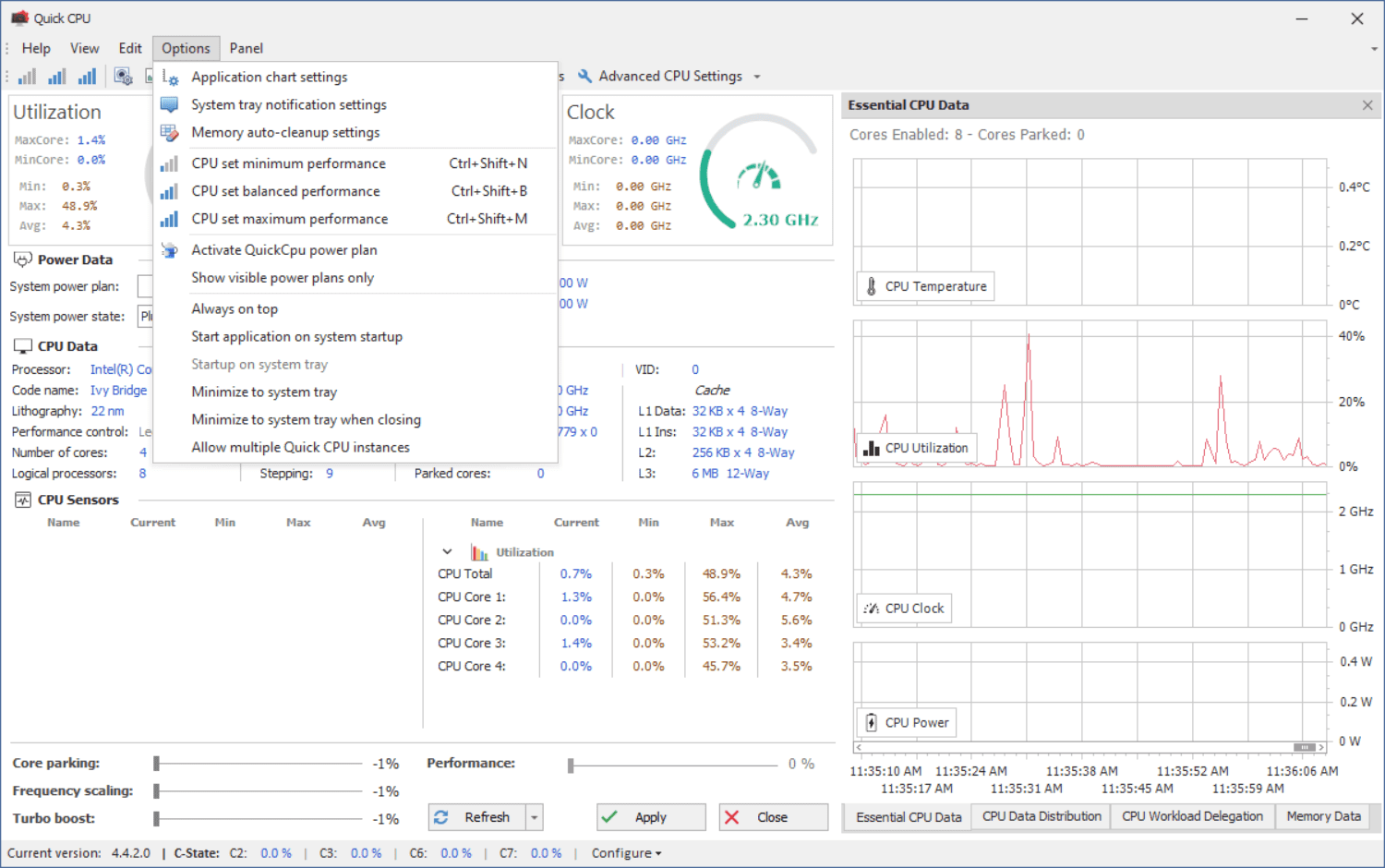Toggle Show visible power plans only
The width and height of the screenshot is (1385, 868).
[355, 278]
